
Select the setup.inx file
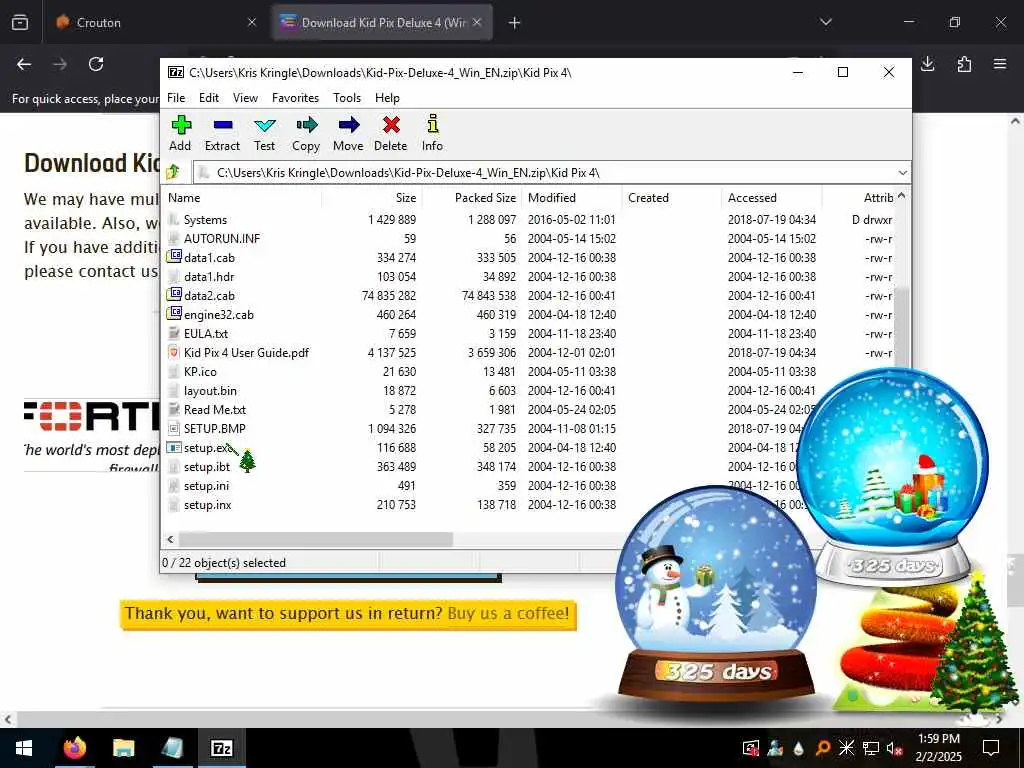tap(207, 504)
